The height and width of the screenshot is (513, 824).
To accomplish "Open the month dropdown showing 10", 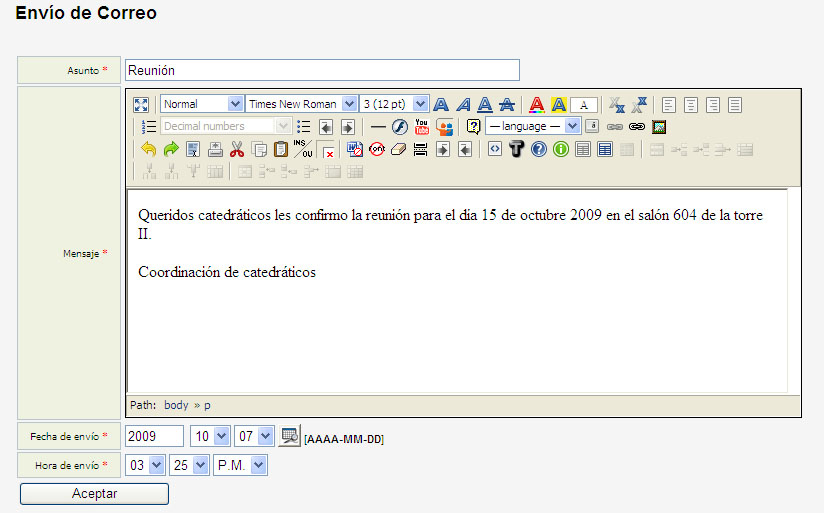I will coord(209,436).
